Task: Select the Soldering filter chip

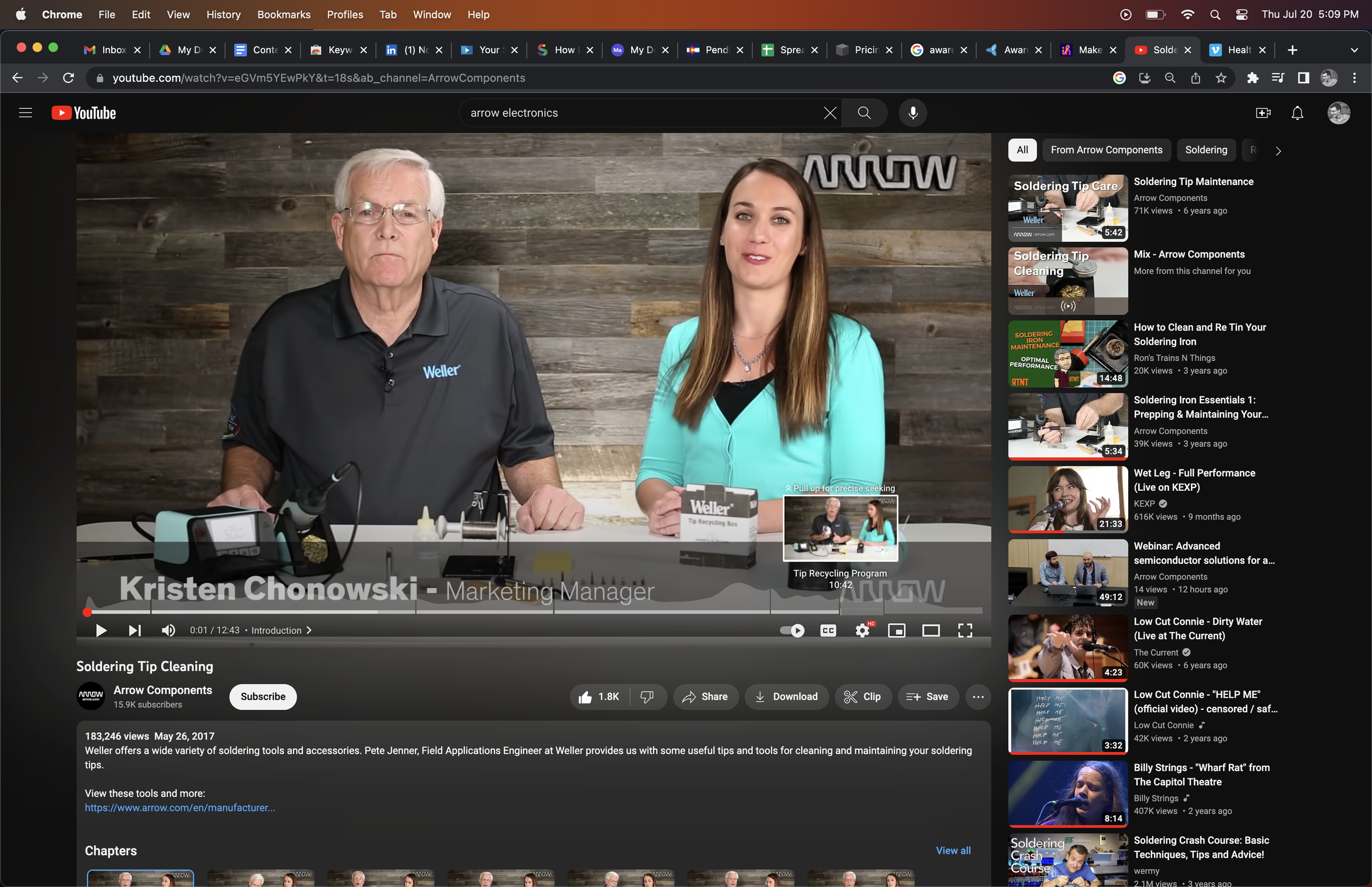Action: coord(1206,150)
